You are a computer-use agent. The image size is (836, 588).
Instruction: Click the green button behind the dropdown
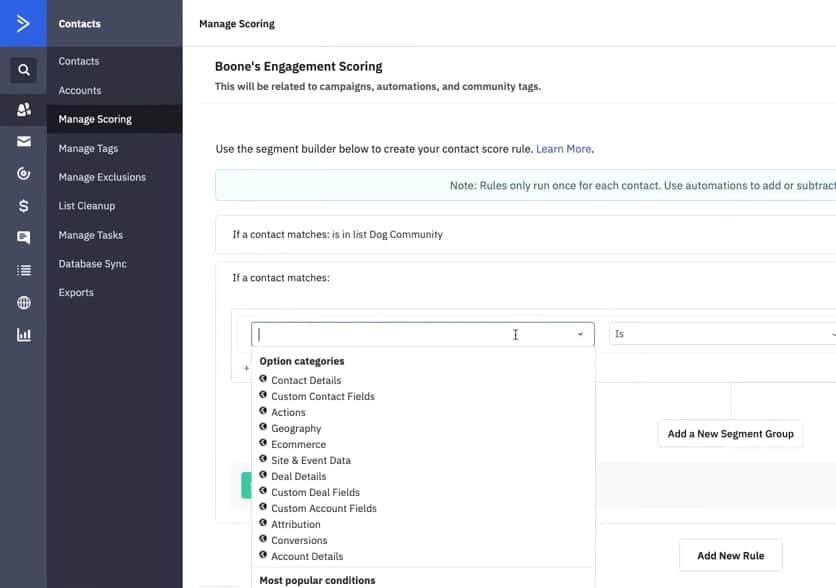(x=246, y=485)
